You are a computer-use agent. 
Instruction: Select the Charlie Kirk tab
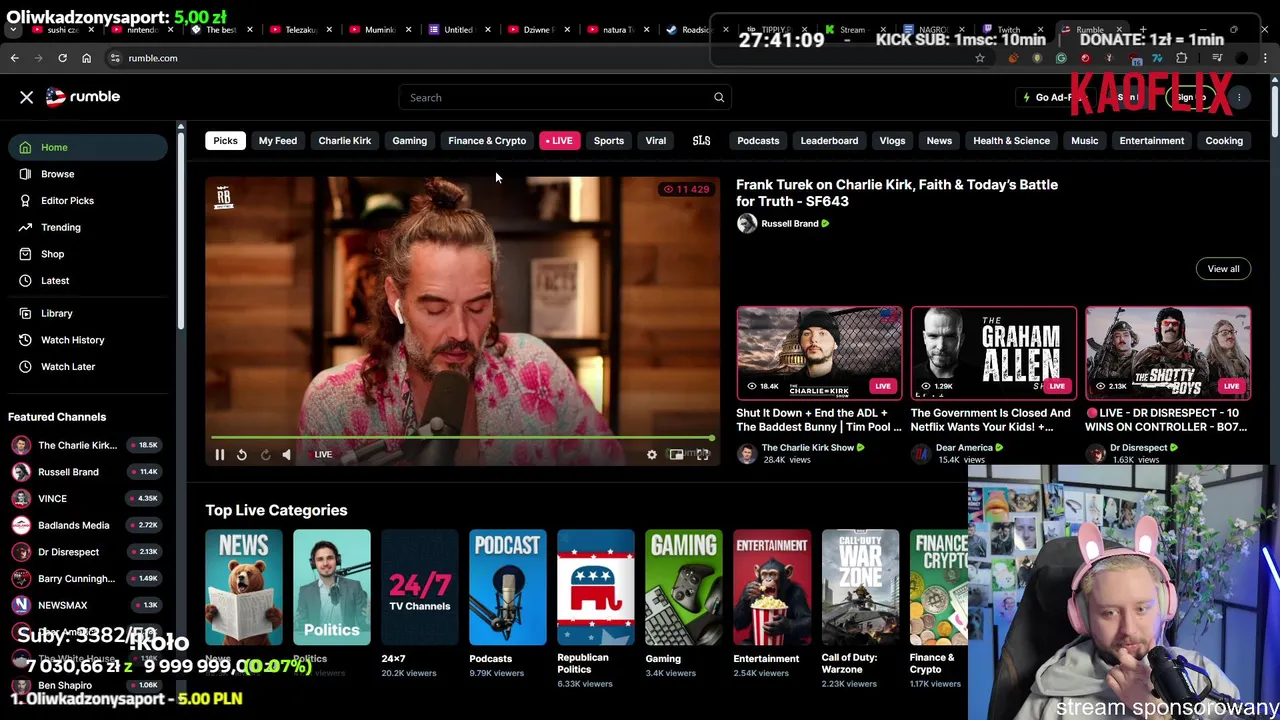pyautogui.click(x=344, y=140)
